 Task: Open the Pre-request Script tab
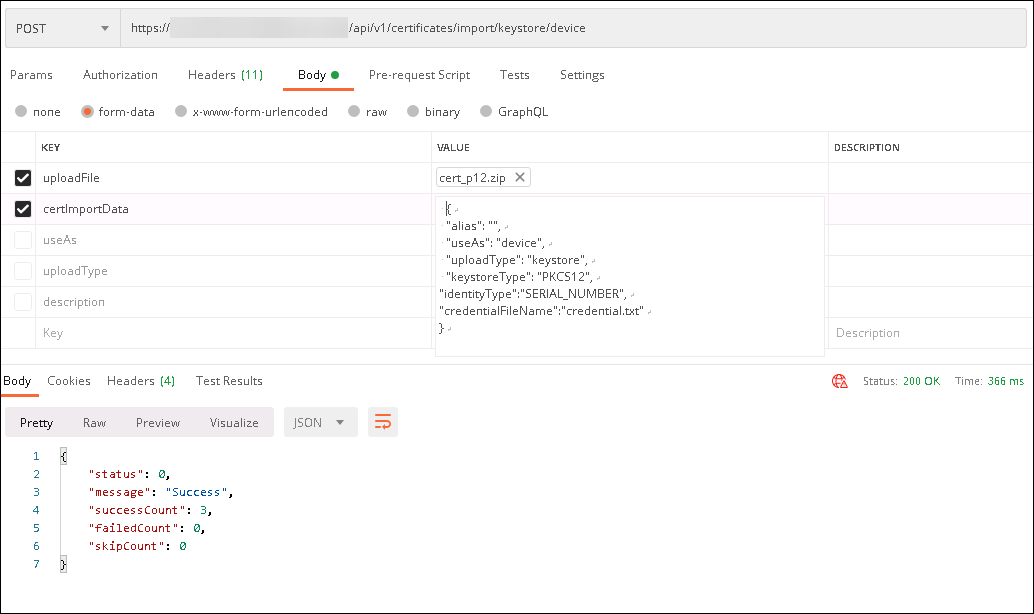click(419, 75)
